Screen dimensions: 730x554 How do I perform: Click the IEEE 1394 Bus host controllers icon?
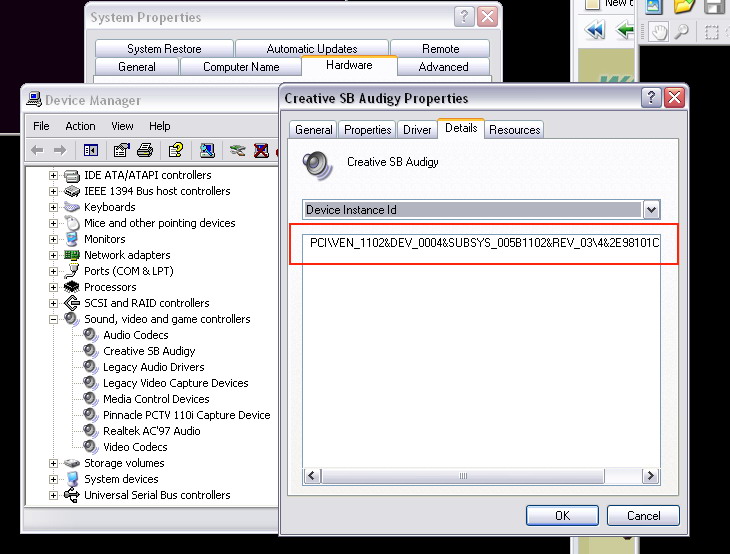[72, 191]
